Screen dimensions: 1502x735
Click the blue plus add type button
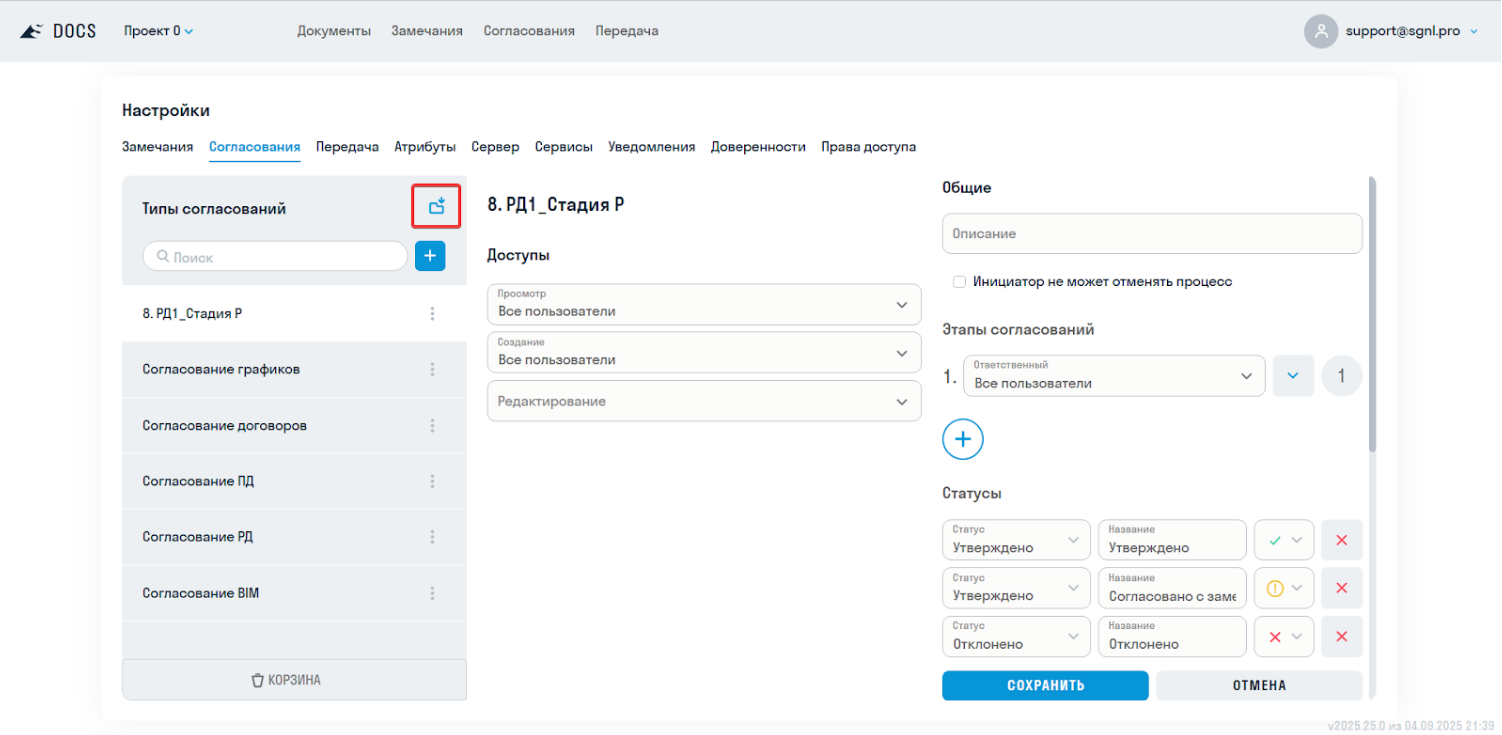[x=430, y=256]
